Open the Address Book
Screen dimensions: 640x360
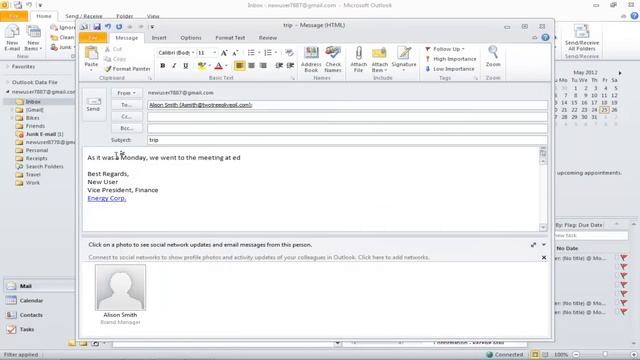pos(311,60)
